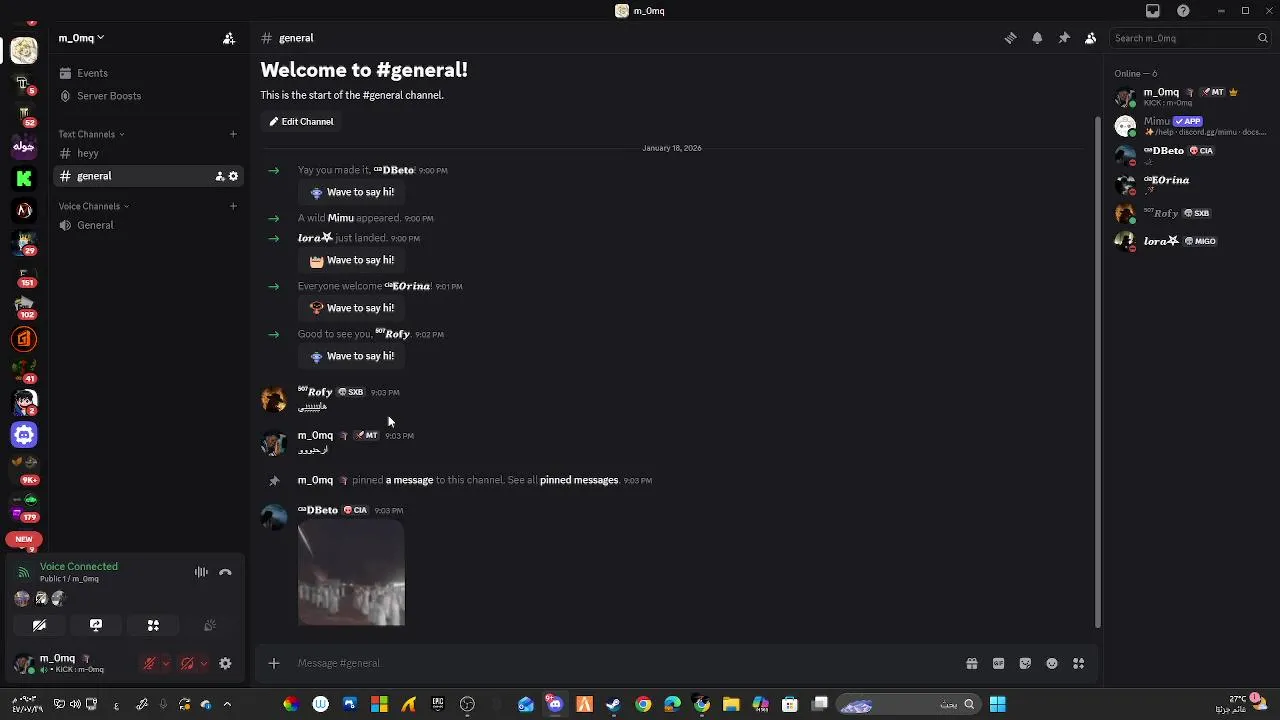Open input device options arrow next to mic
Viewport: 1280px width, 720px height.
tap(166, 663)
